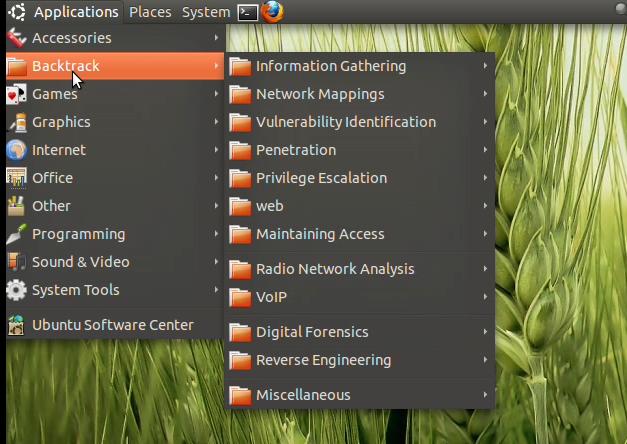Open the Applications menu in top panel
The height and width of the screenshot is (444, 627).
[76, 12]
